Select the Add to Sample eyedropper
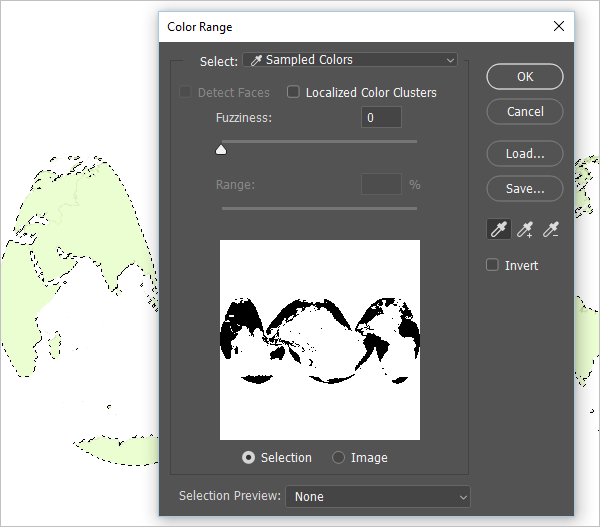600x527 pixels. point(525,230)
